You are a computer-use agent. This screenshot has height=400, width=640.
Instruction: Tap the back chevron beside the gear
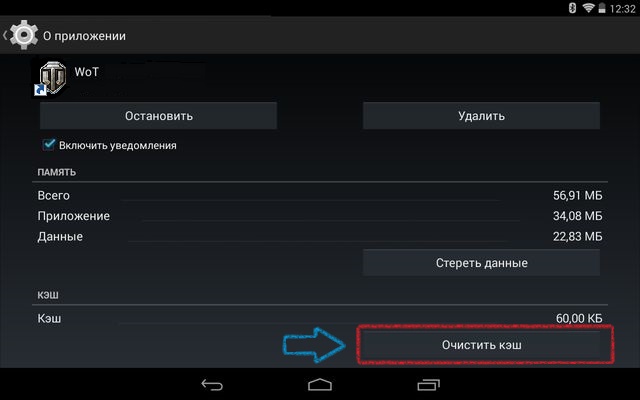pos(5,36)
